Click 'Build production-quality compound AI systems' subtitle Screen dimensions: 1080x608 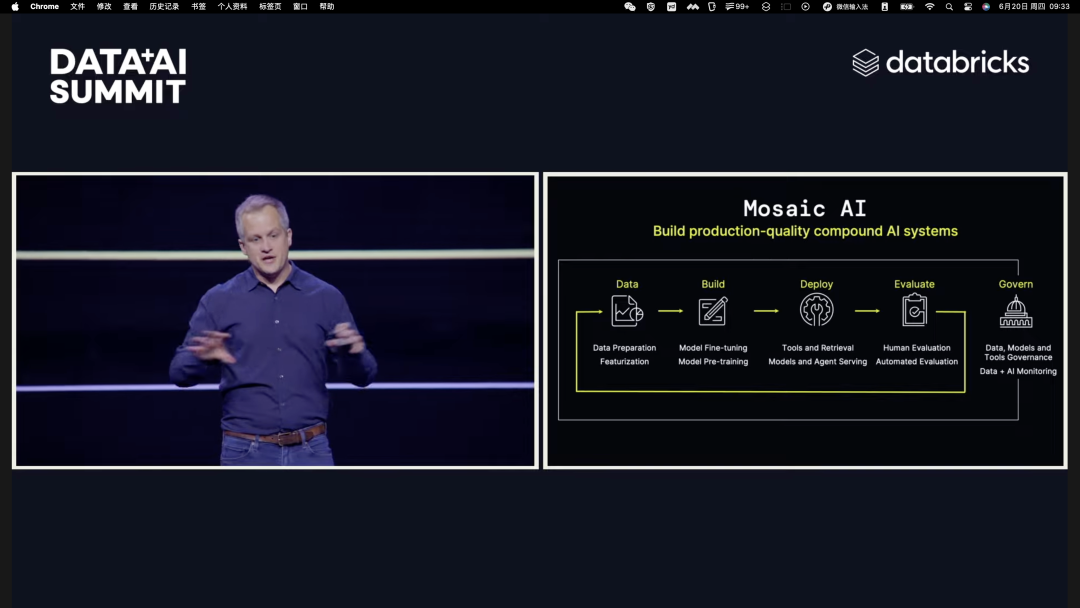point(805,231)
